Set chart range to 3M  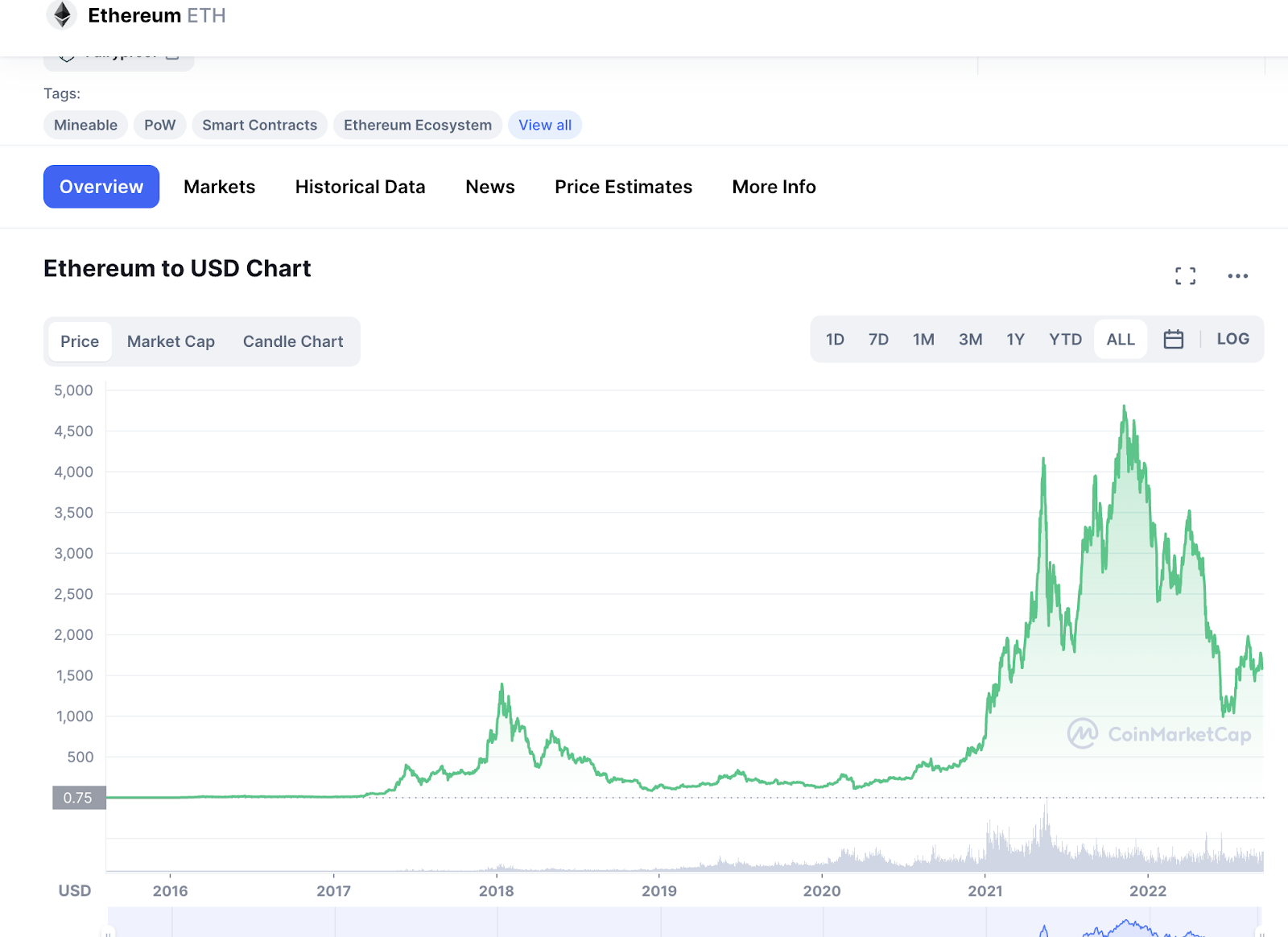point(970,339)
